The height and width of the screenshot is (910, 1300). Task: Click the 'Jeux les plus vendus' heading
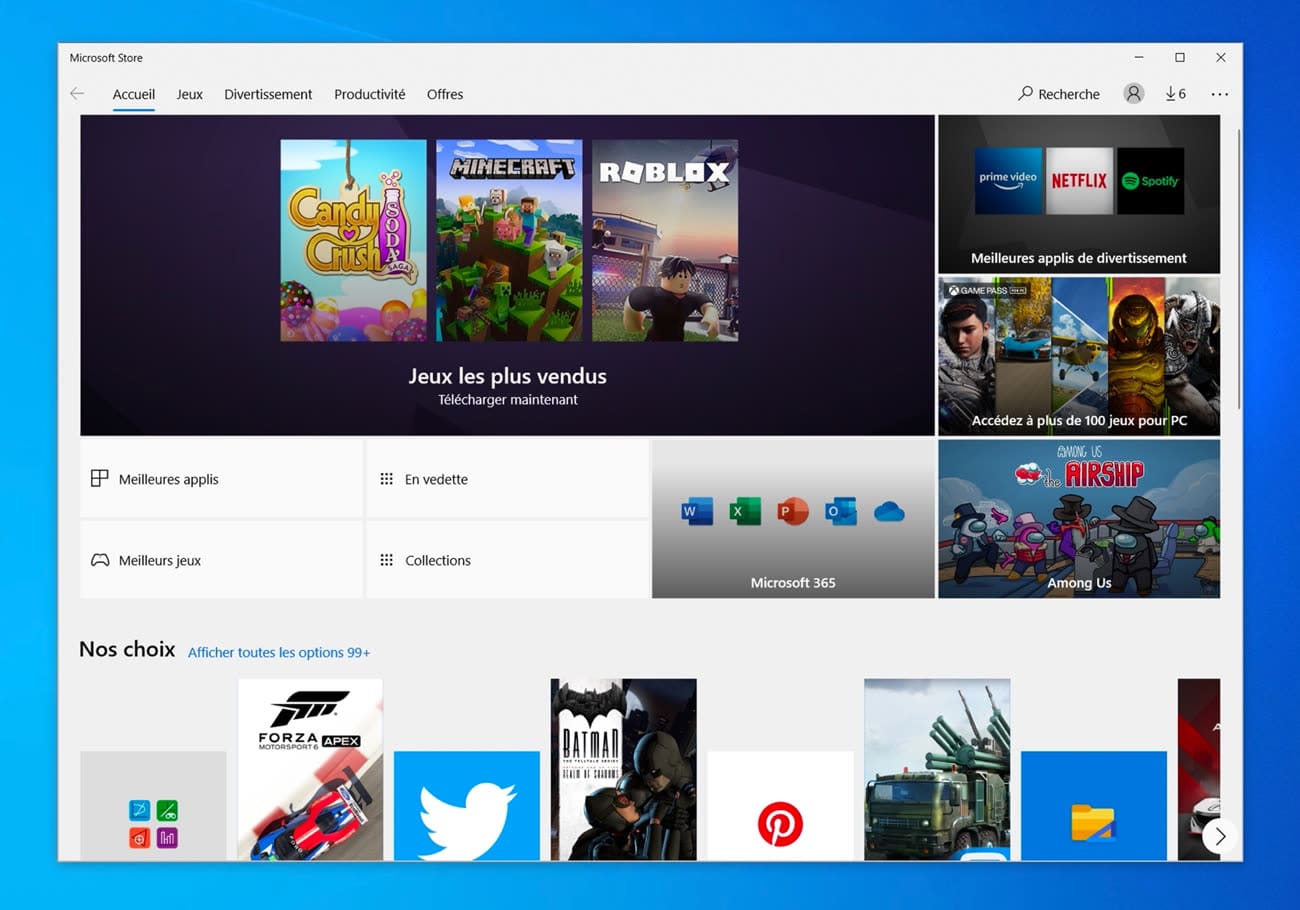click(x=508, y=376)
